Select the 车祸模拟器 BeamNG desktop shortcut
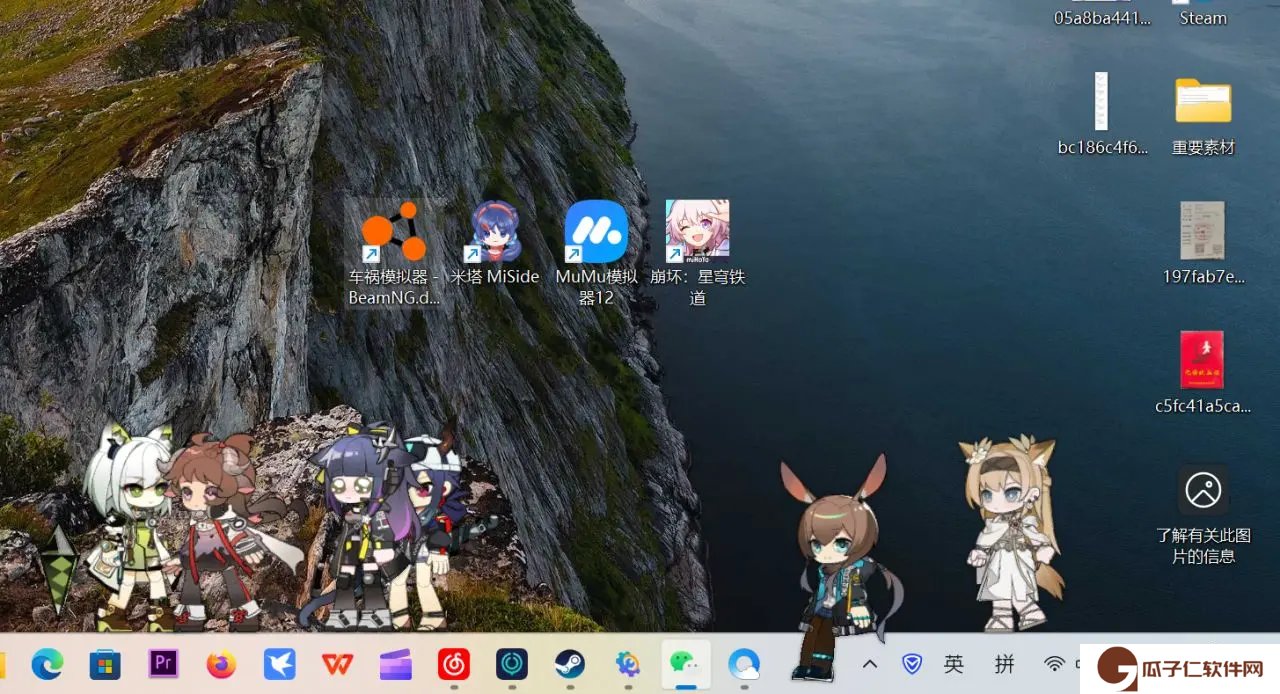This screenshot has height=694, width=1280. coord(395,253)
